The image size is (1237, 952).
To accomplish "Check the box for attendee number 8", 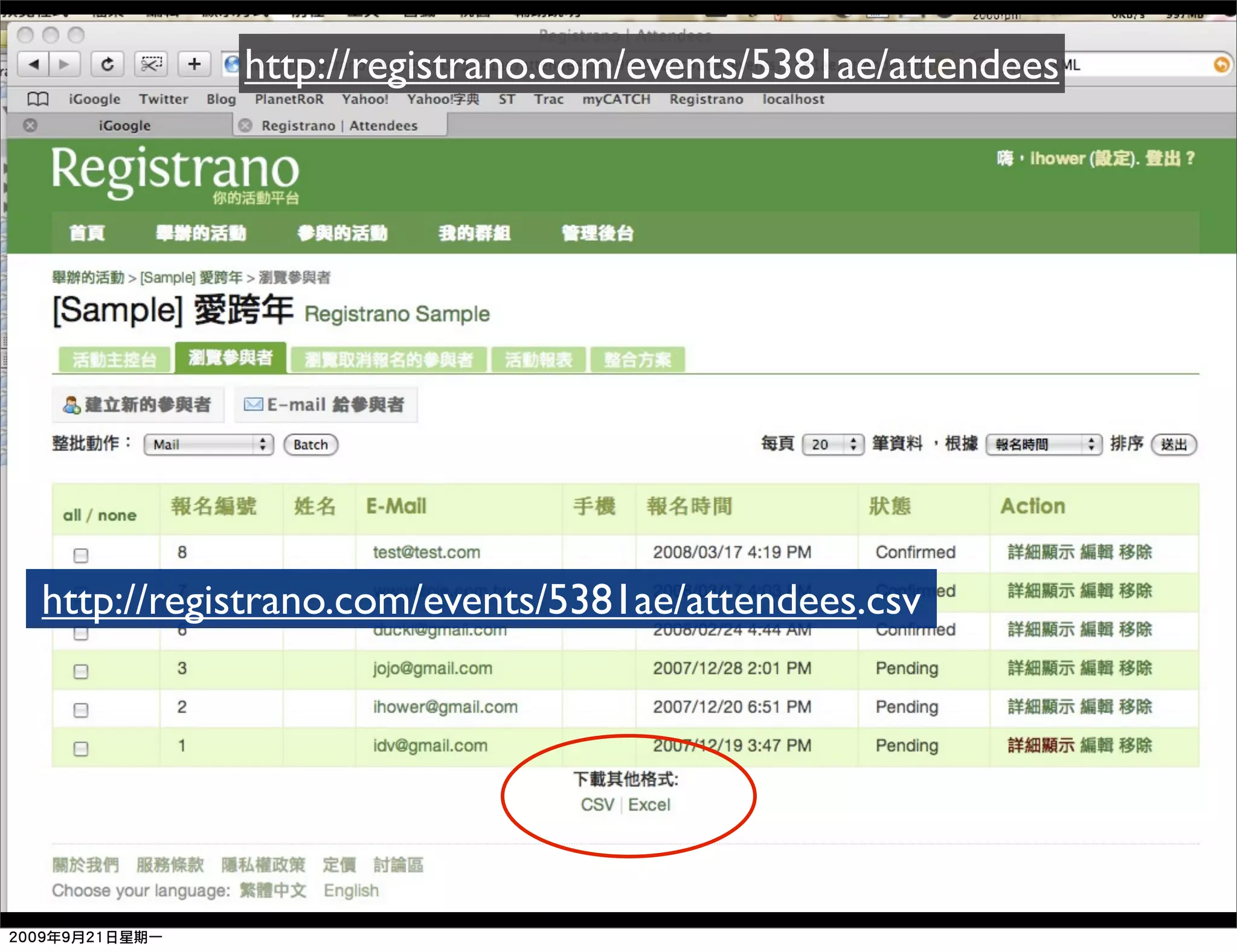I will point(80,555).
